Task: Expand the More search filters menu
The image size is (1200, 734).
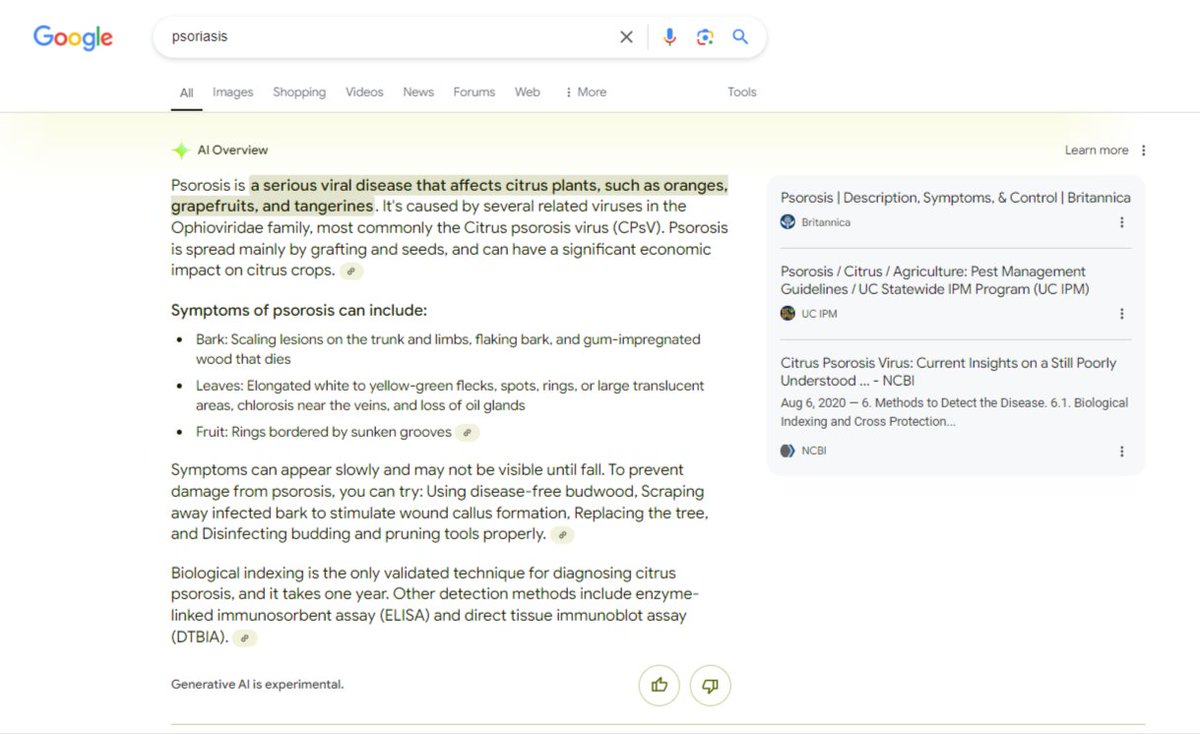Action: point(586,92)
